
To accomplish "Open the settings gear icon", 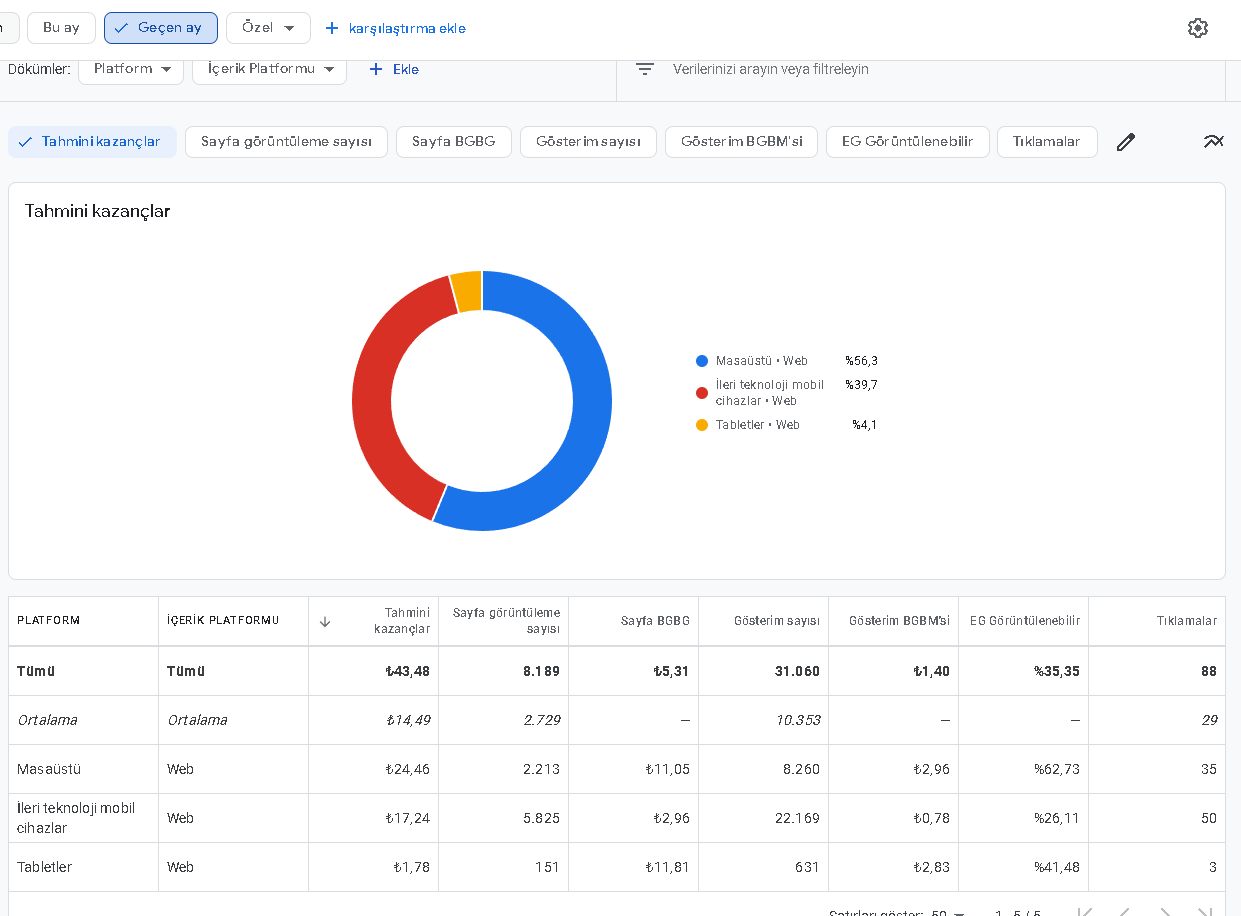I will pos(1197,28).
